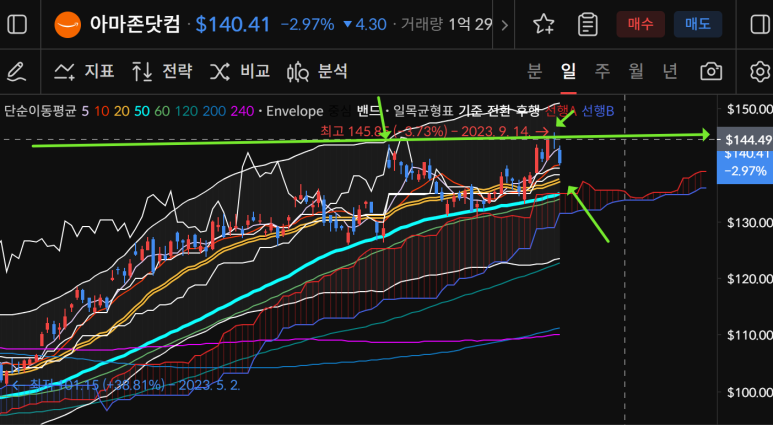Click 거래량 volume text
773x425 pixels.
point(421,25)
